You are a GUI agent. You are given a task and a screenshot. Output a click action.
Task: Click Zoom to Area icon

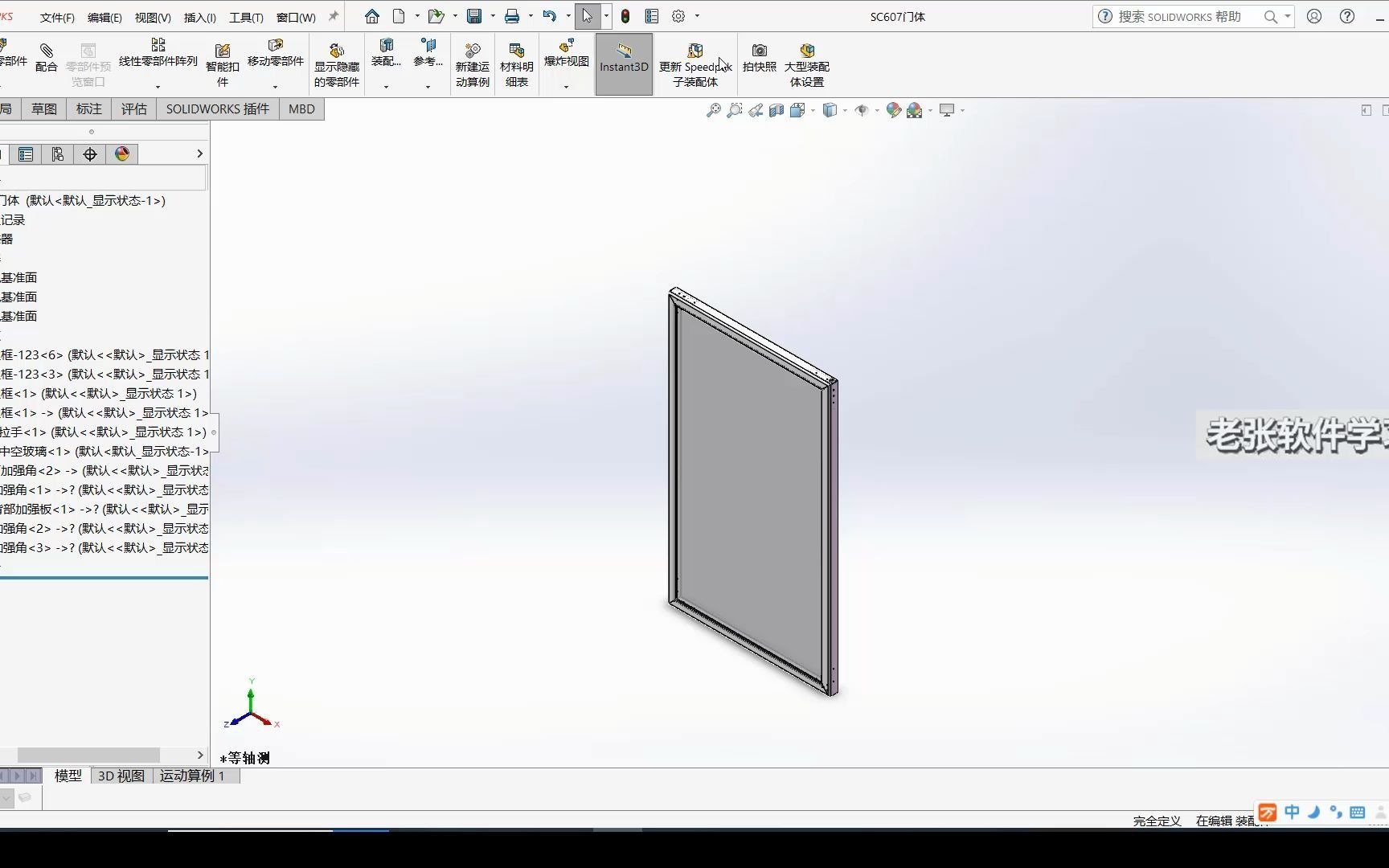coord(735,110)
